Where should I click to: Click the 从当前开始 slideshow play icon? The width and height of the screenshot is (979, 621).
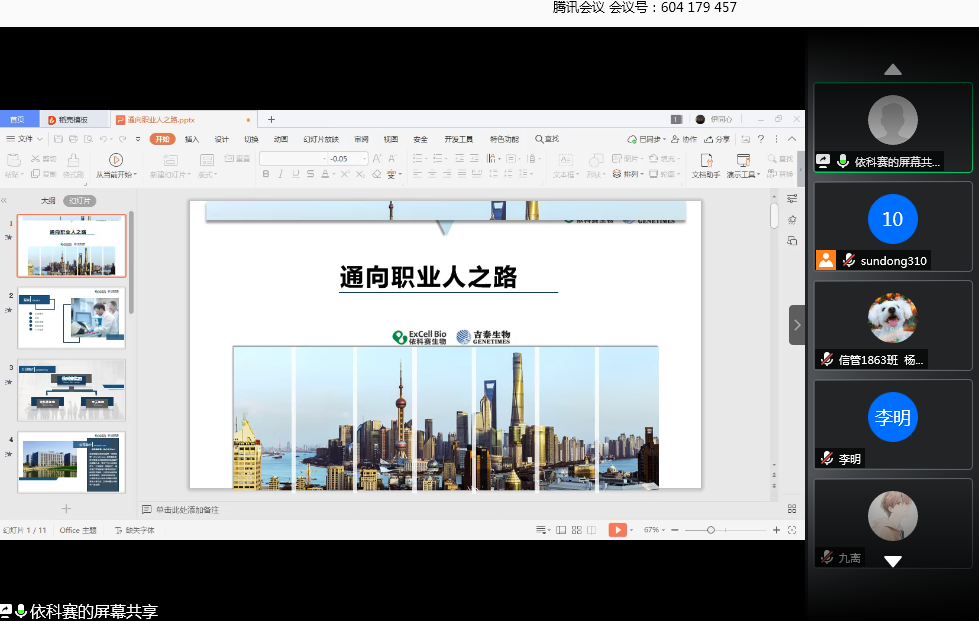(x=116, y=160)
